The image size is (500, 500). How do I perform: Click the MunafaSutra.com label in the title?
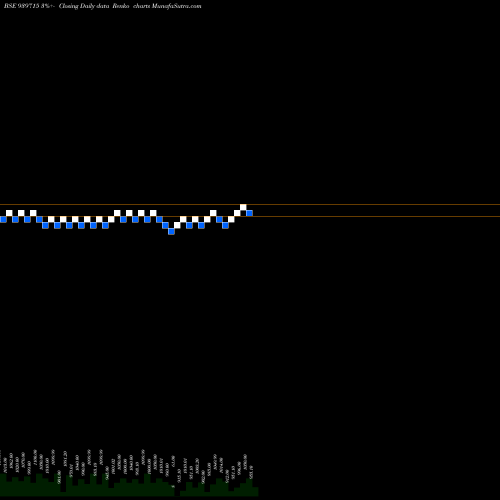click(176, 6)
